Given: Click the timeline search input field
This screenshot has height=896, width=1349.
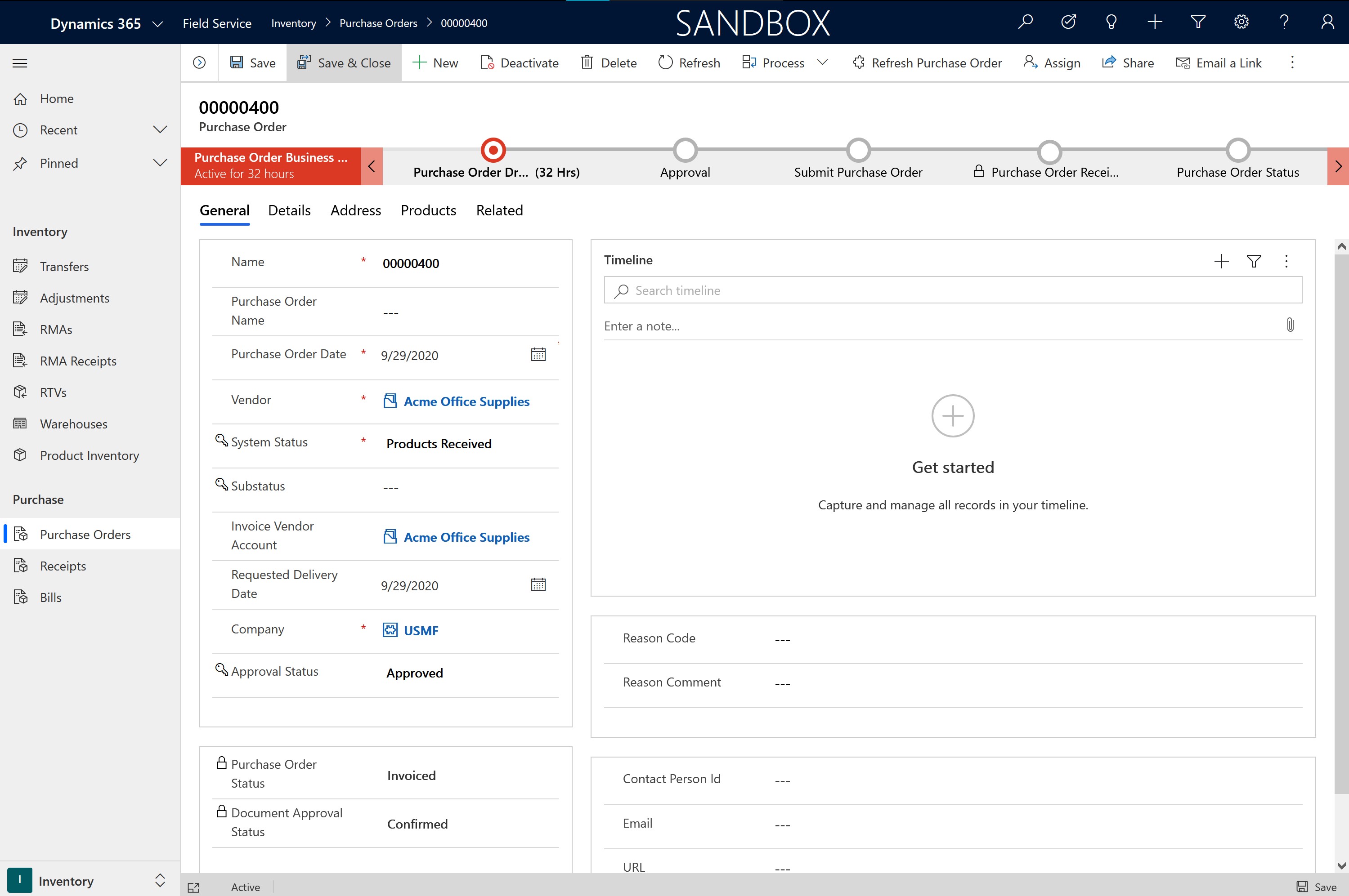Looking at the screenshot, I should 952,290.
